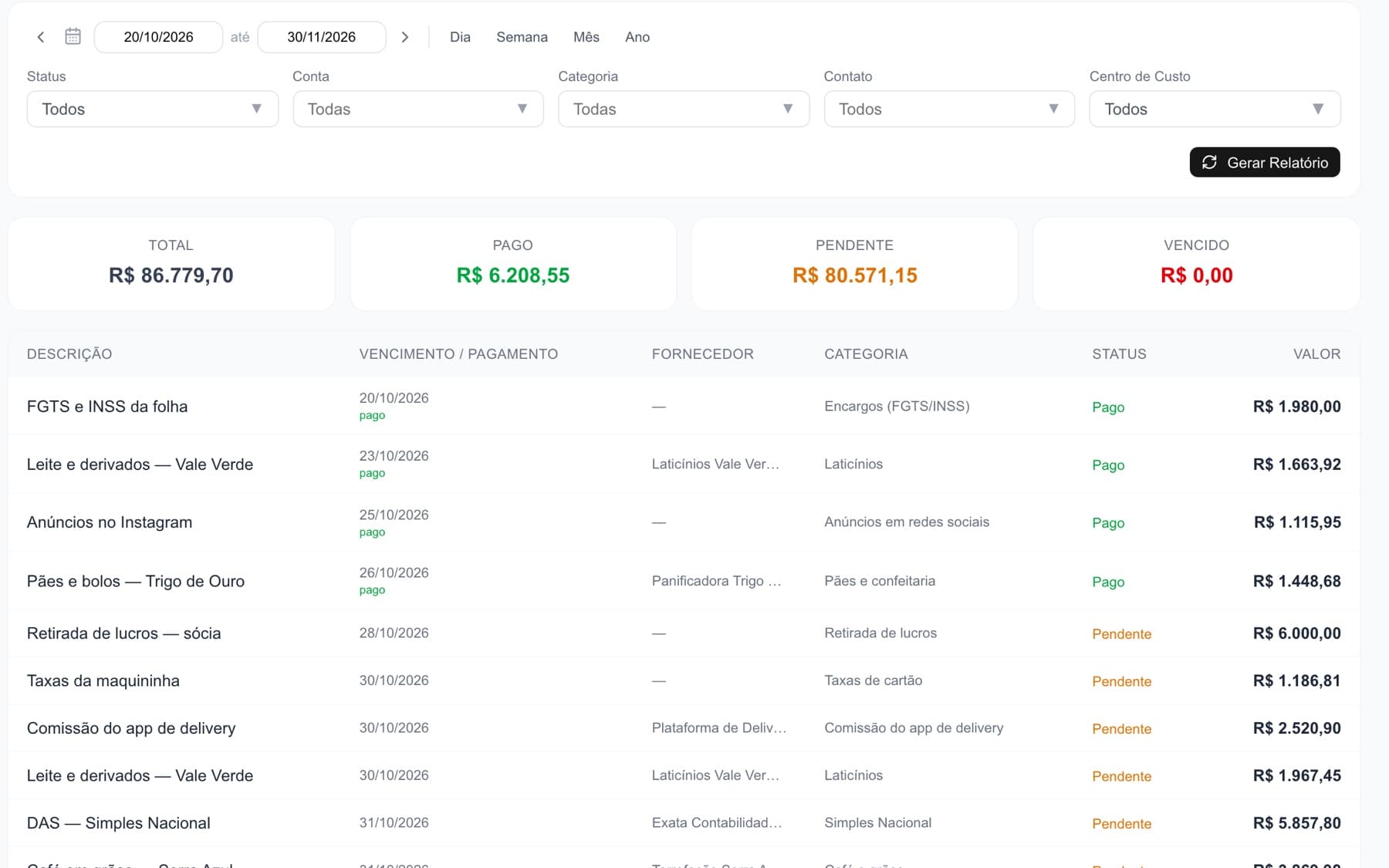Go to previous date period arrow
1389x868 pixels.
41,37
